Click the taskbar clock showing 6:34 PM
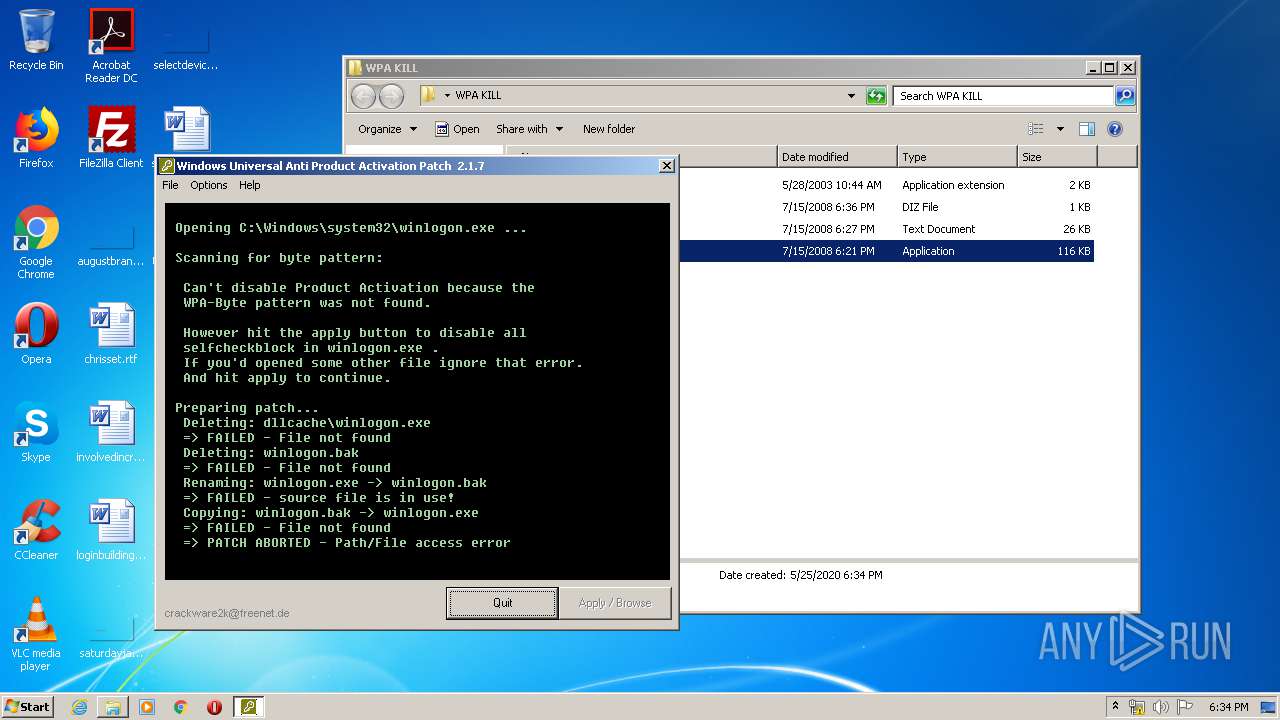Screen dimensions: 1280x720 [x=1228, y=707]
